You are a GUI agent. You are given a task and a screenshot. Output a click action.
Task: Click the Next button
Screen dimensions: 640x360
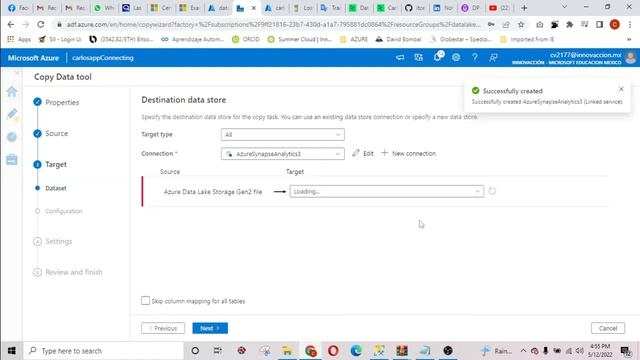pos(210,328)
